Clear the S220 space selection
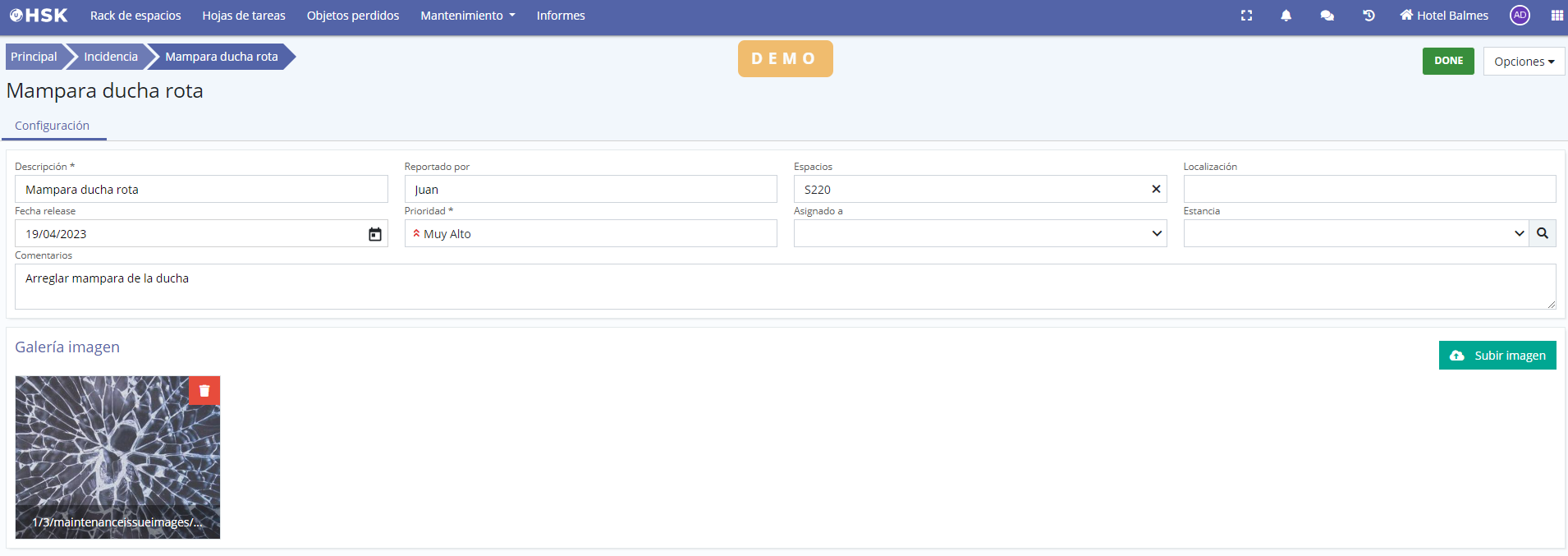The image size is (1568, 556). pyautogui.click(x=1156, y=190)
